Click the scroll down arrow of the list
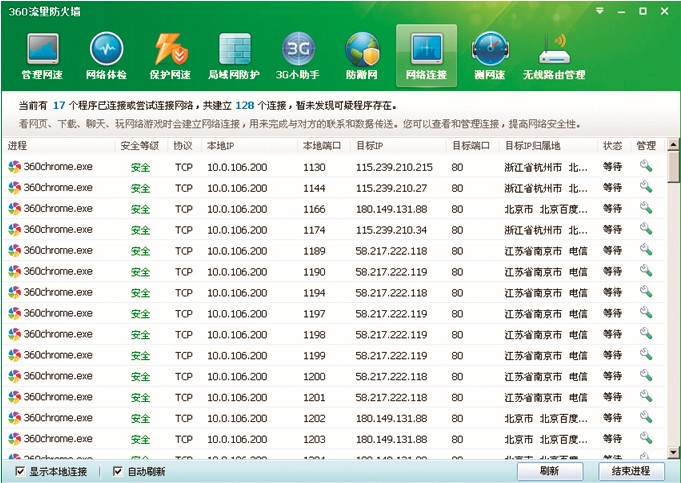 (x=674, y=453)
